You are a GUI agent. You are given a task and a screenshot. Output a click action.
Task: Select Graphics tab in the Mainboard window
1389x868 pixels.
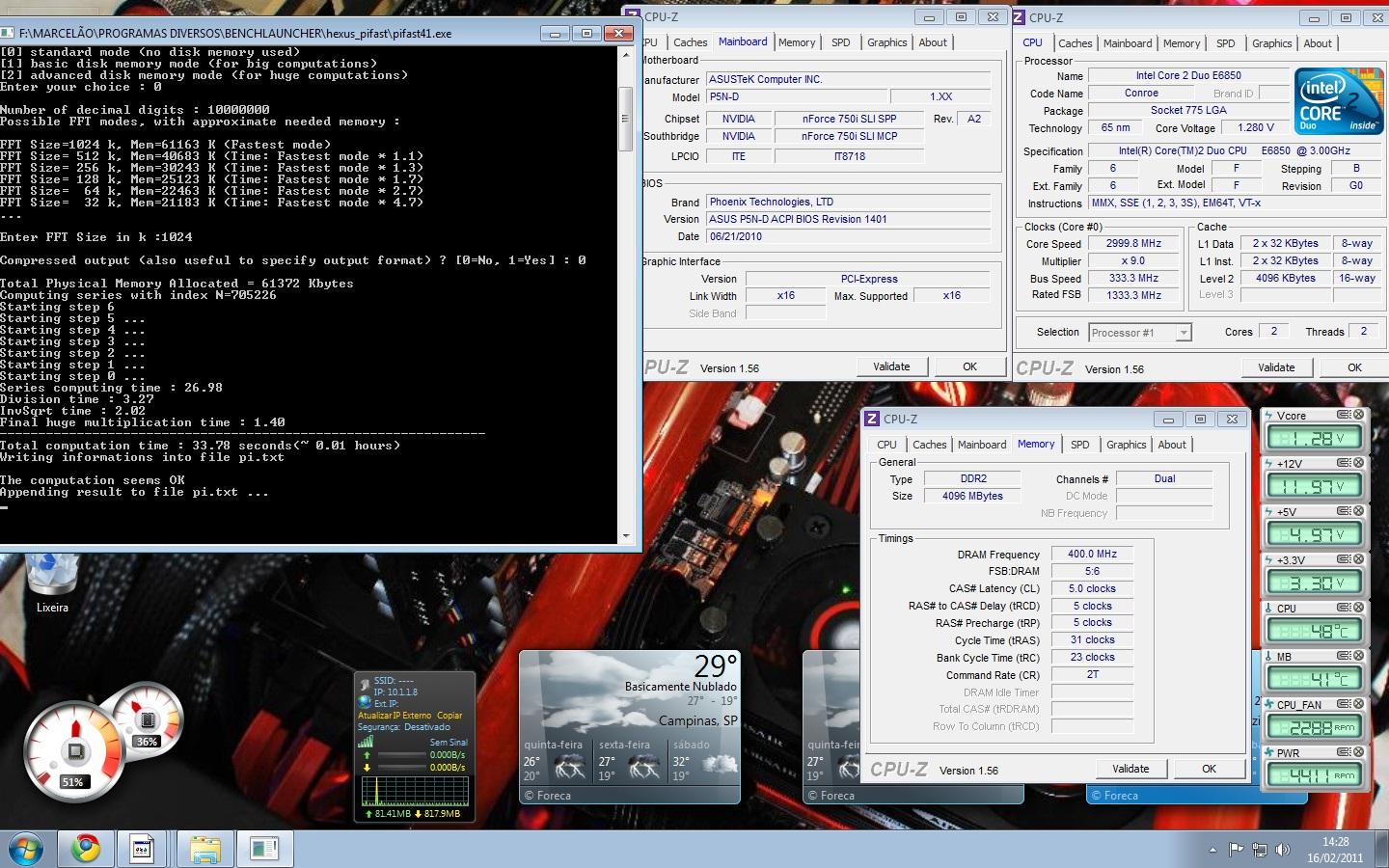886,42
